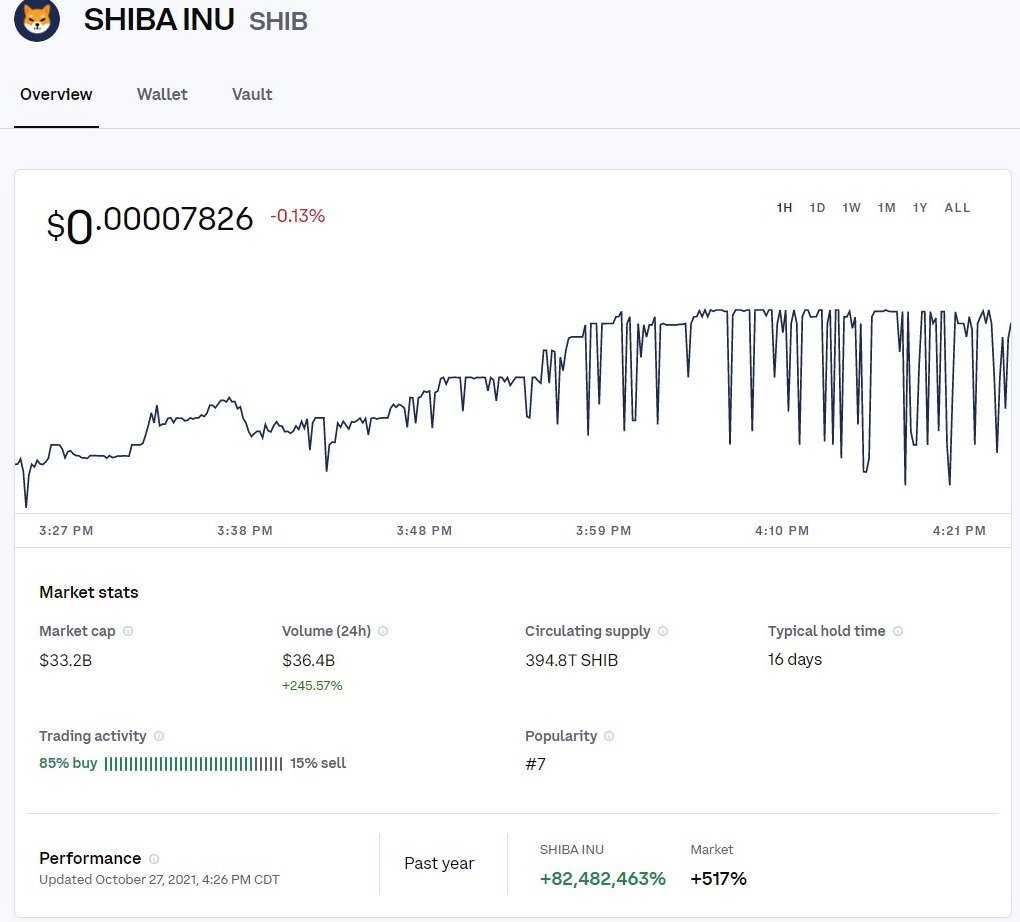This screenshot has width=1020, height=922.
Task: Click the 4:10 PM axis label
Action: [782, 531]
